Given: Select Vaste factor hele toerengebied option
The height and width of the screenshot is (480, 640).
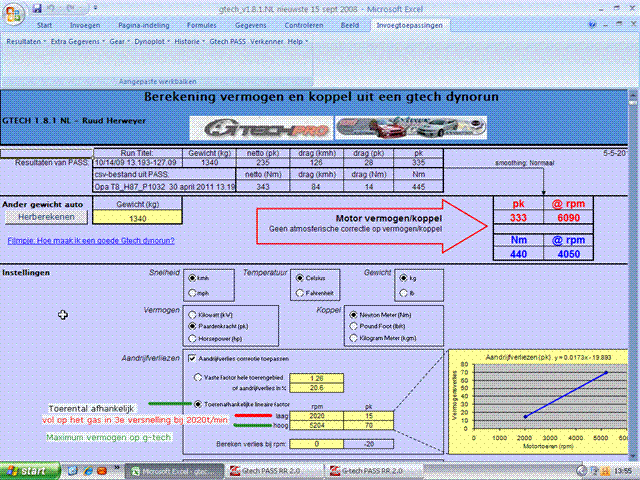Looking at the screenshot, I should click(198, 378).
